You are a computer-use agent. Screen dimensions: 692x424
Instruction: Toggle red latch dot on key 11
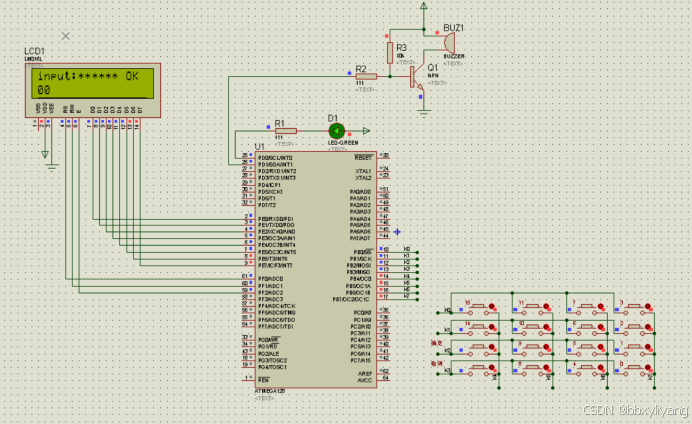546,307
